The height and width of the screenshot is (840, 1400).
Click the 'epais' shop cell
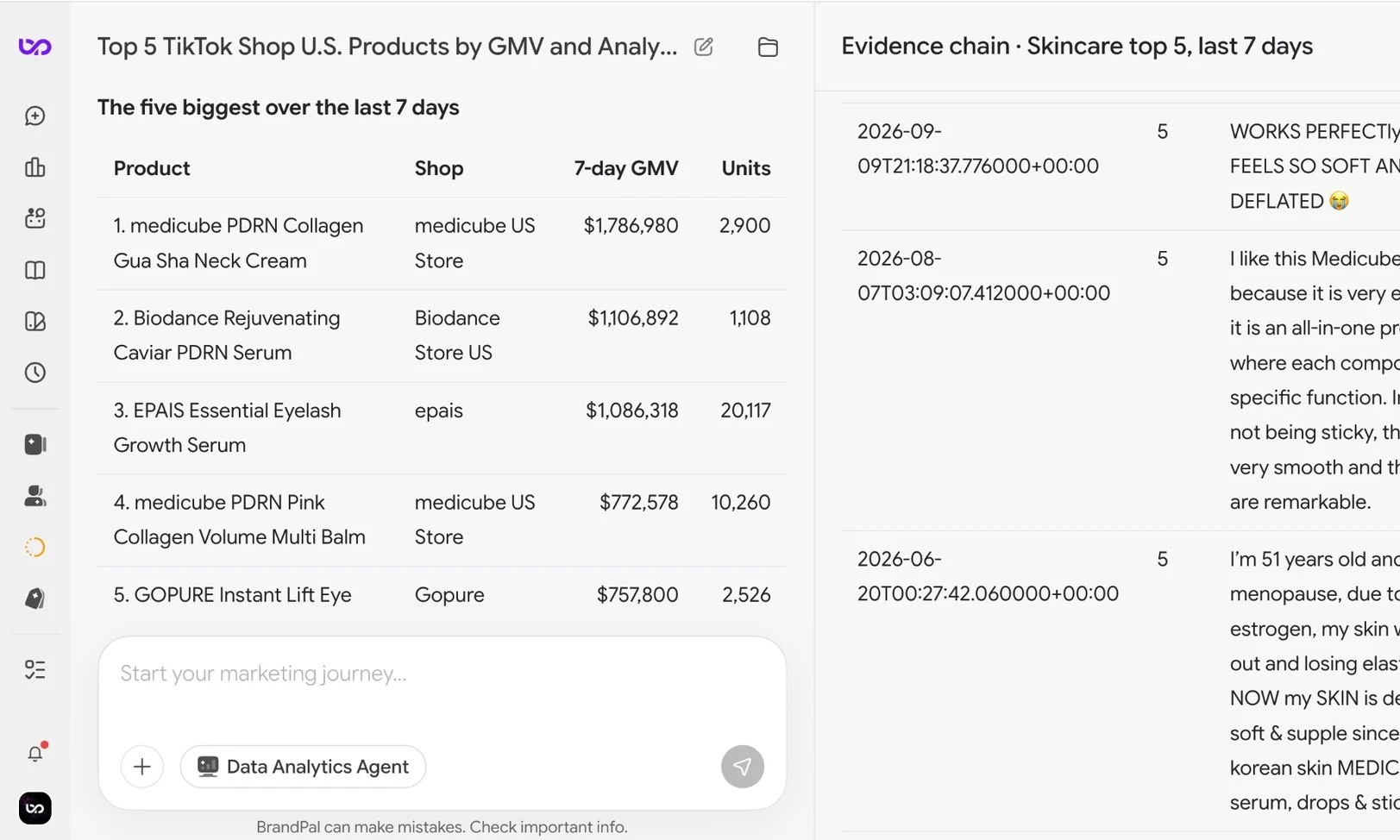pos(439,410)
